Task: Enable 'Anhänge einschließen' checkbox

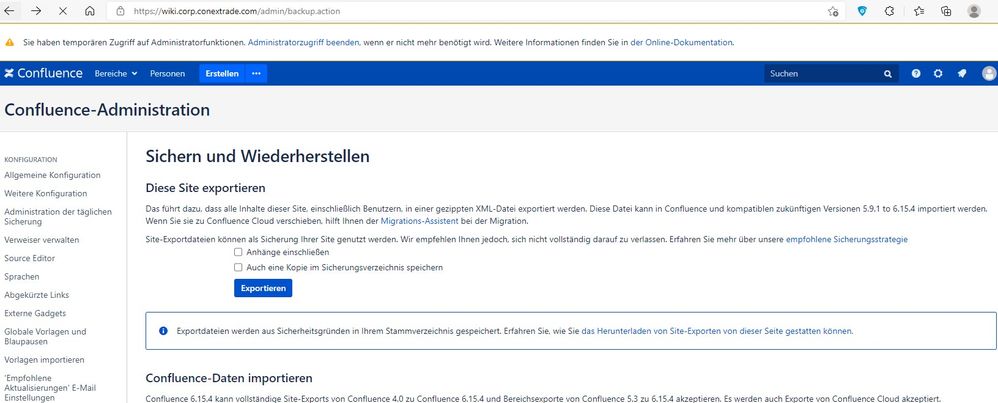Action: pyautogui.click(x=238, y=252)
